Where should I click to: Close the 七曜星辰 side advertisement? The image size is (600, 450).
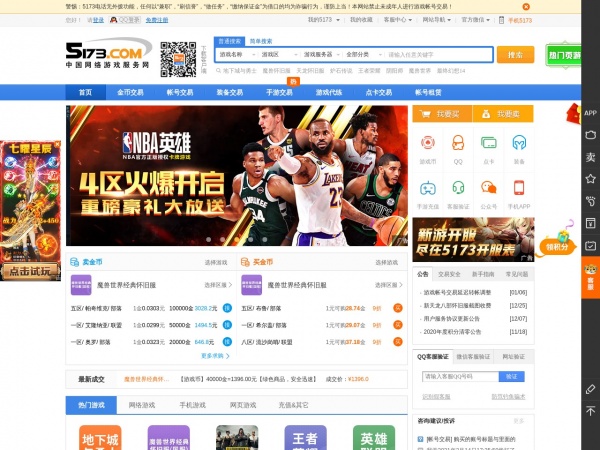(57, 144)
